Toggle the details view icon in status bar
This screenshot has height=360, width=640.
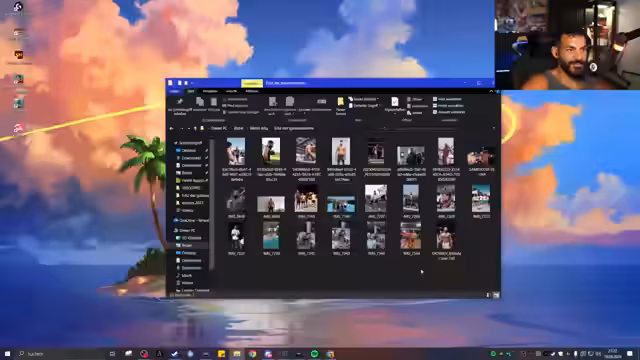click(x=488, y=295)
